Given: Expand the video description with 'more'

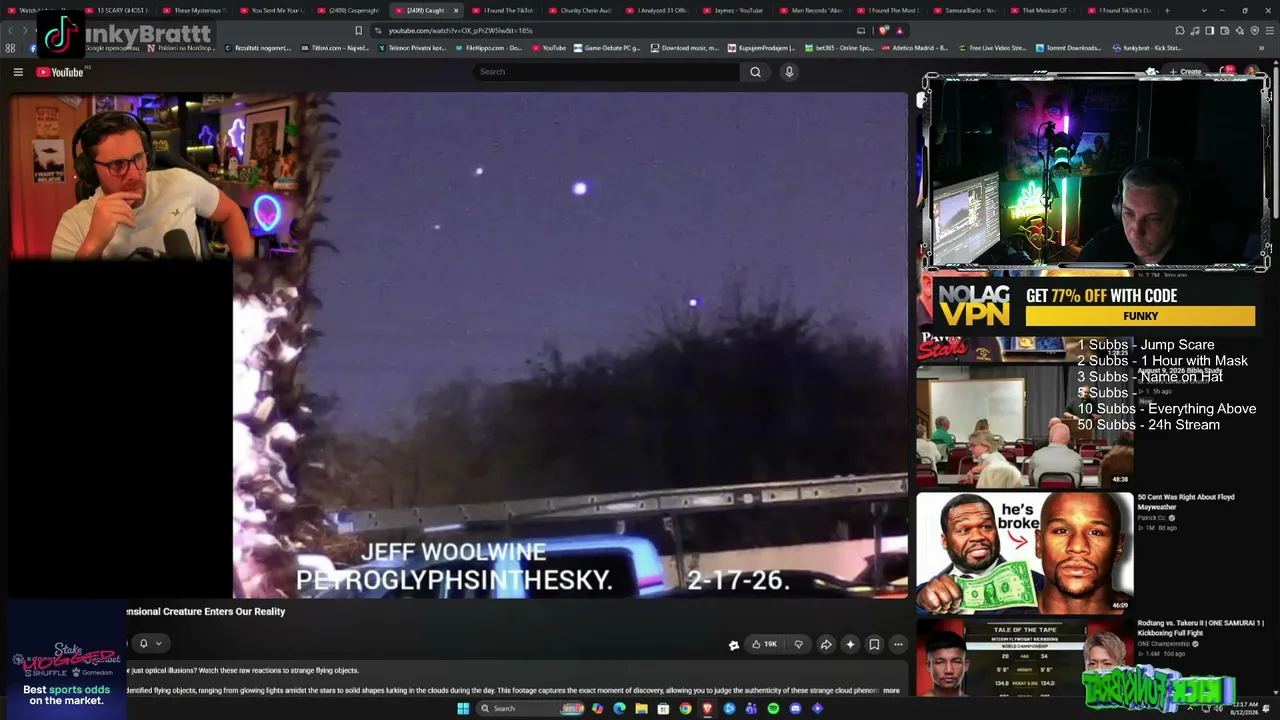Looking at the screenshot, I should pyautogui.click(x=891, y=690).
